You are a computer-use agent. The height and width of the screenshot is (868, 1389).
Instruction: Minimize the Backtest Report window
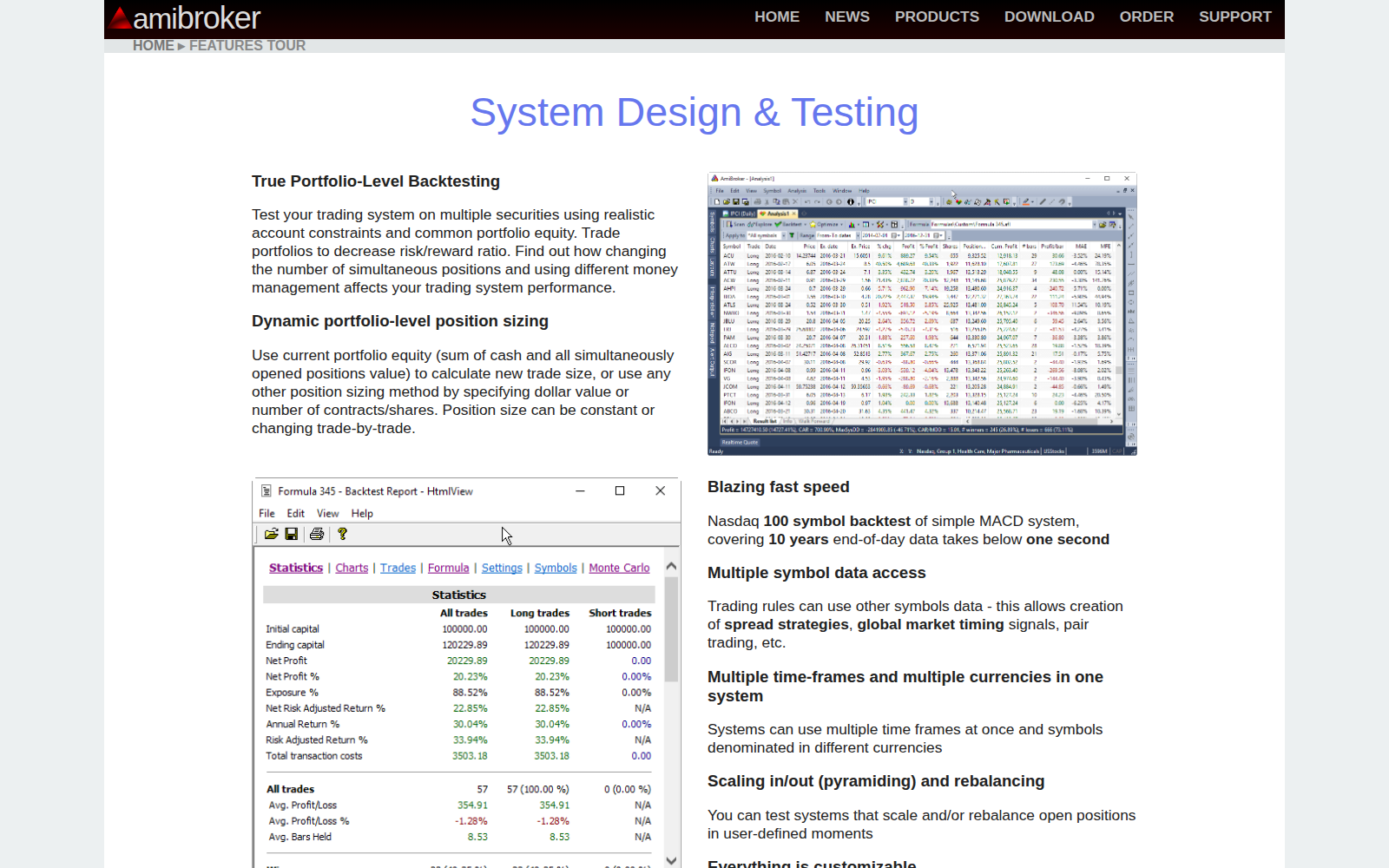click(580, 490)
